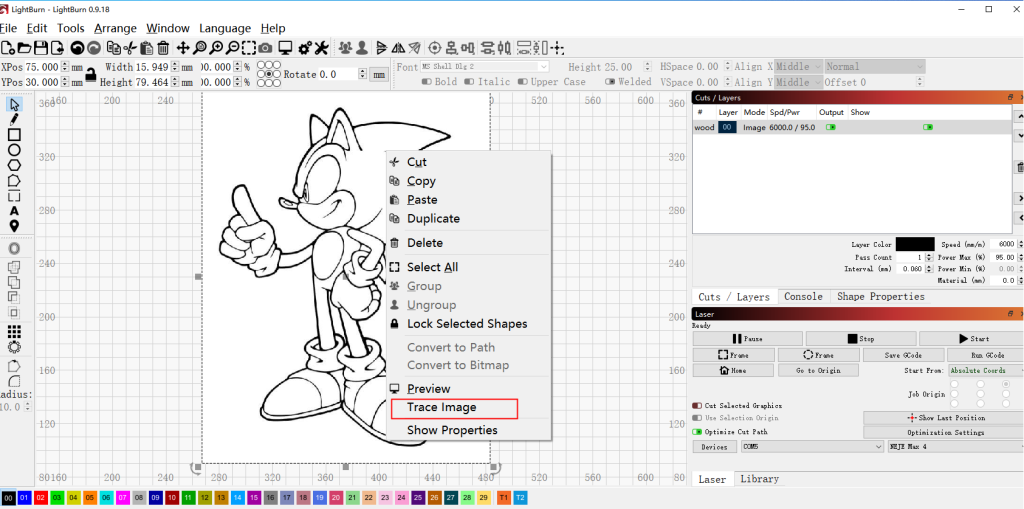Toggle the aspect ratio lock icon
The image size is (1024, 509).
tap(91, 74)
